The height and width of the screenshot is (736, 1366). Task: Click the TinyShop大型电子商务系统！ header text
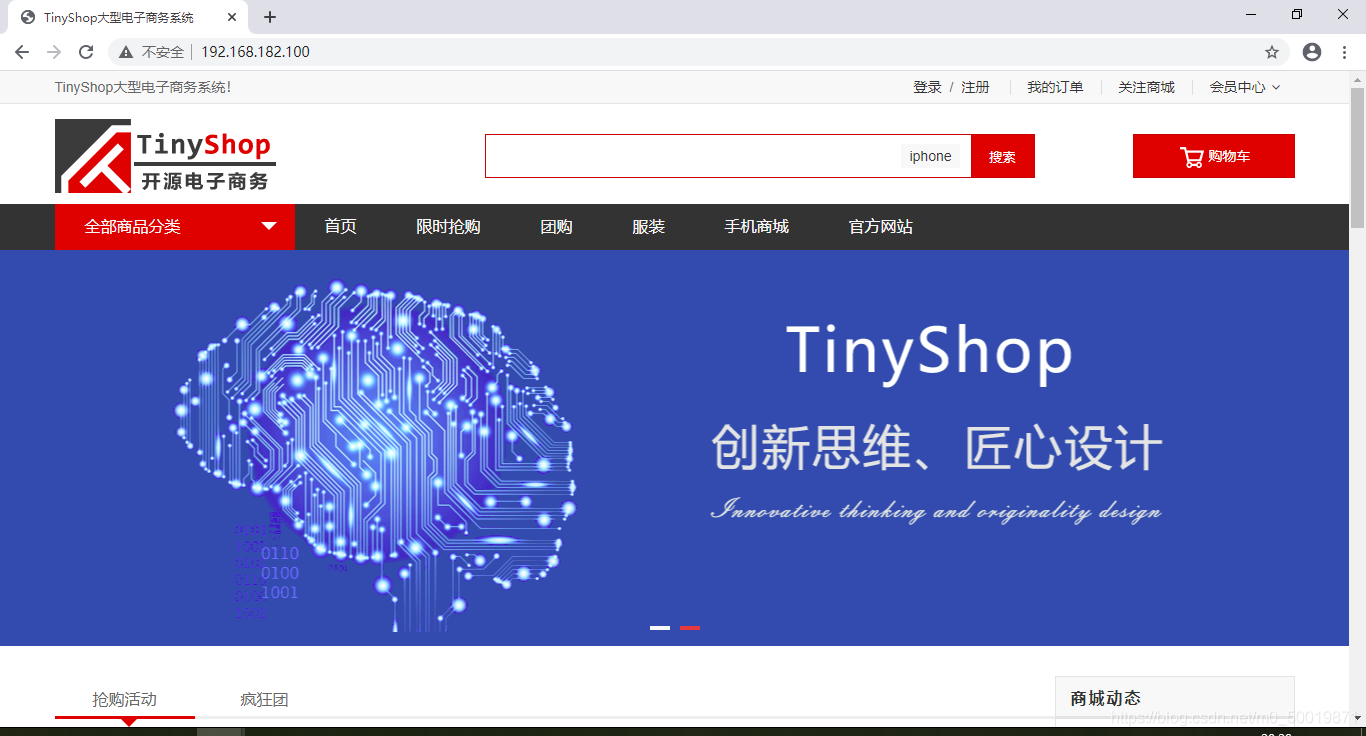pyautogui.click(x=143, y=87)
